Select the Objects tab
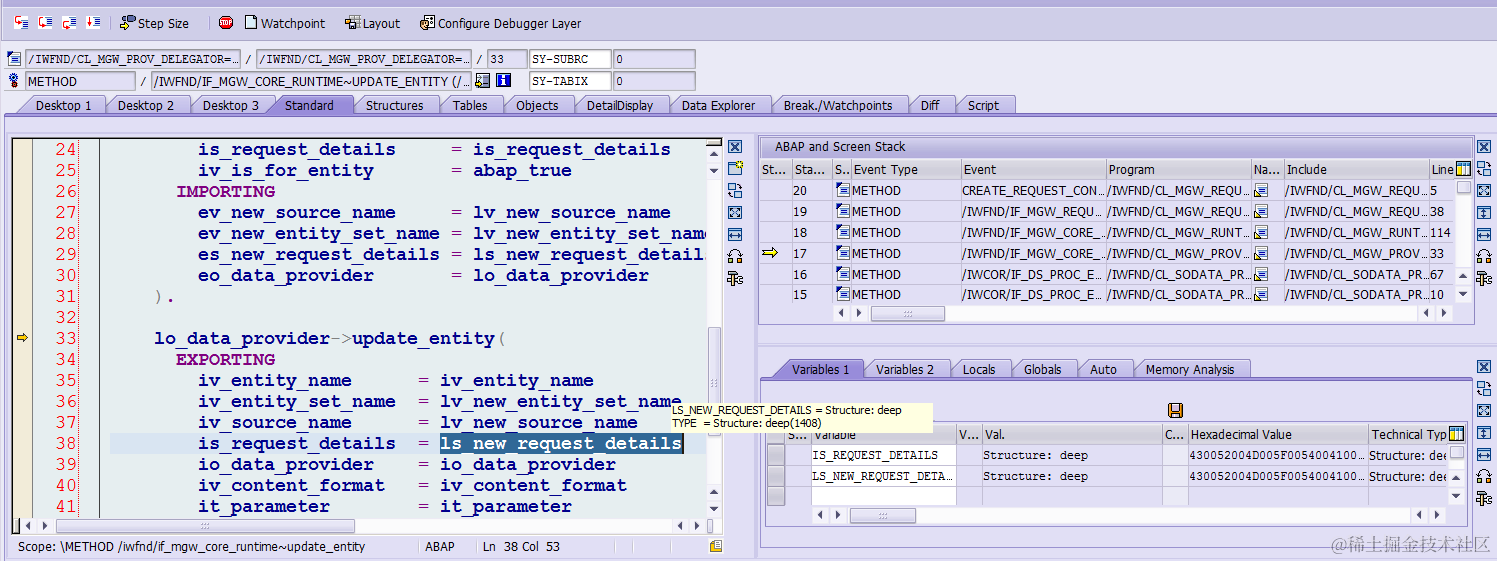 pyautogui.click(x=537, y=105)
